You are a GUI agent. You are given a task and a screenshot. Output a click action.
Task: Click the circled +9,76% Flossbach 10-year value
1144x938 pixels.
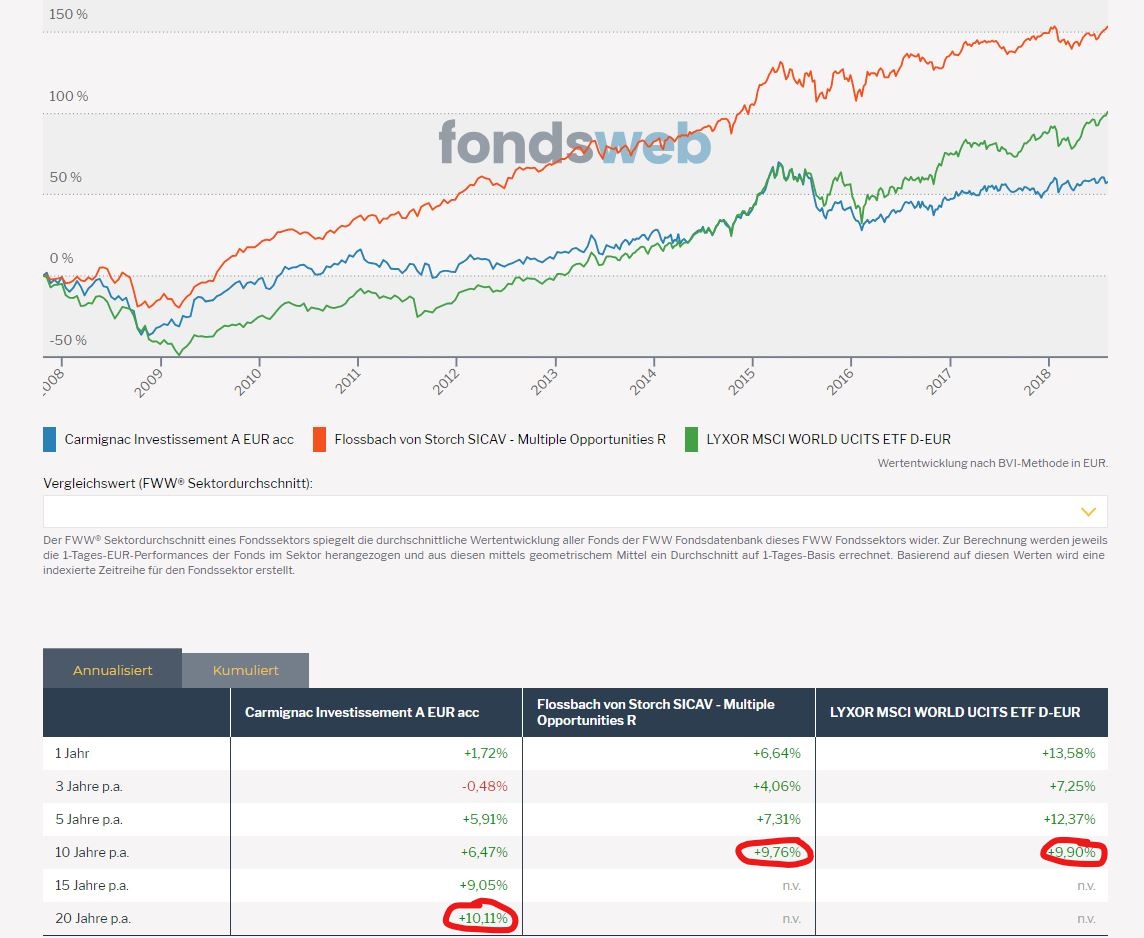(777, 852)
